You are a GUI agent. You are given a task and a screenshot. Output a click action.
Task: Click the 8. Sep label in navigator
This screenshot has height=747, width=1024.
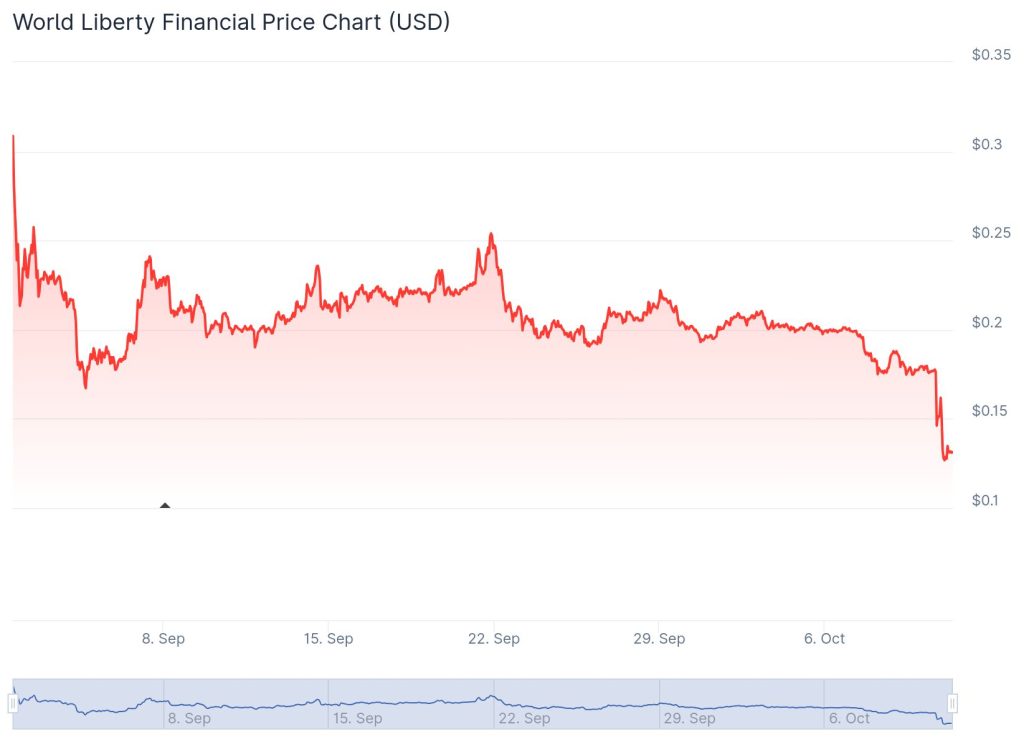[189, 718]
